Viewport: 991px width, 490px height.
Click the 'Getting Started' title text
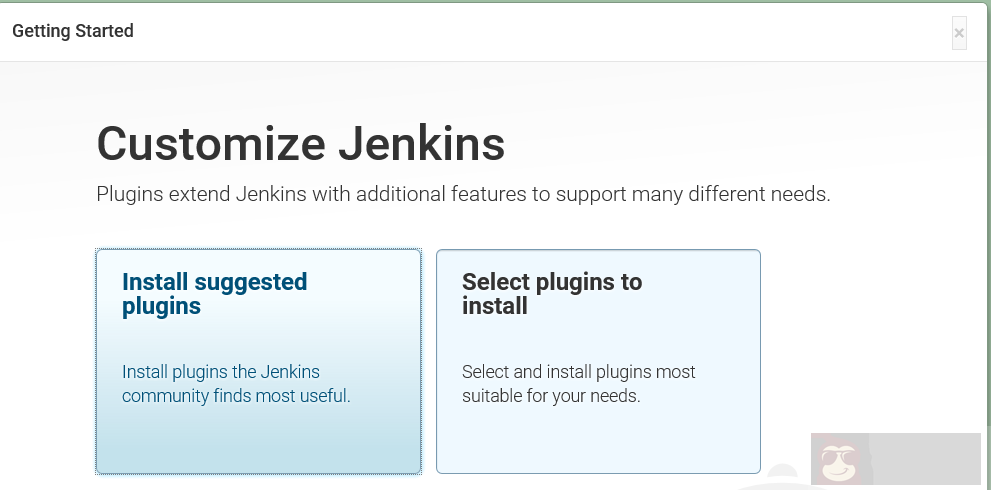tap(73, 31)
